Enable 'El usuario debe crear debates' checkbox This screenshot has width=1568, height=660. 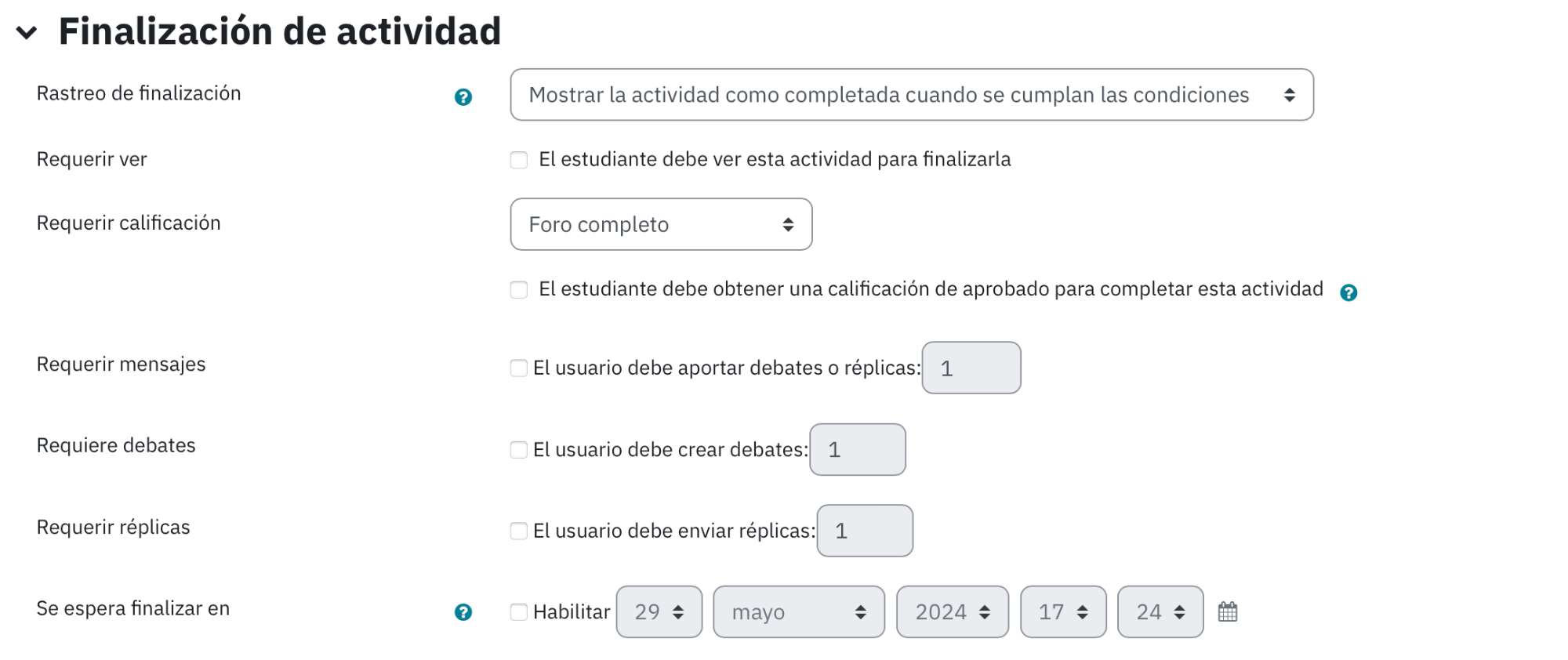(519, 449)
